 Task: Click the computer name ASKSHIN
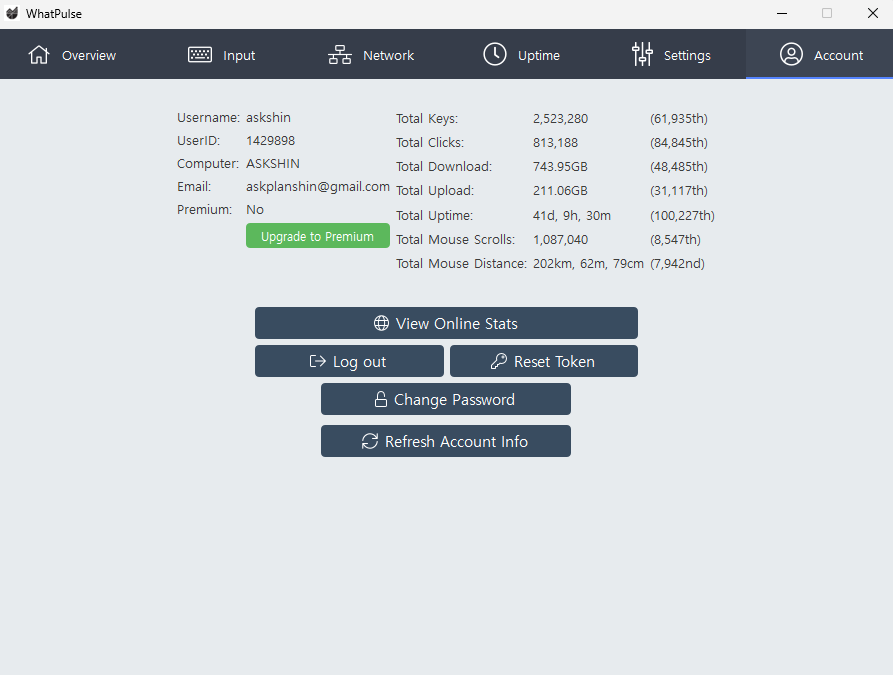(x=273, y=163)
